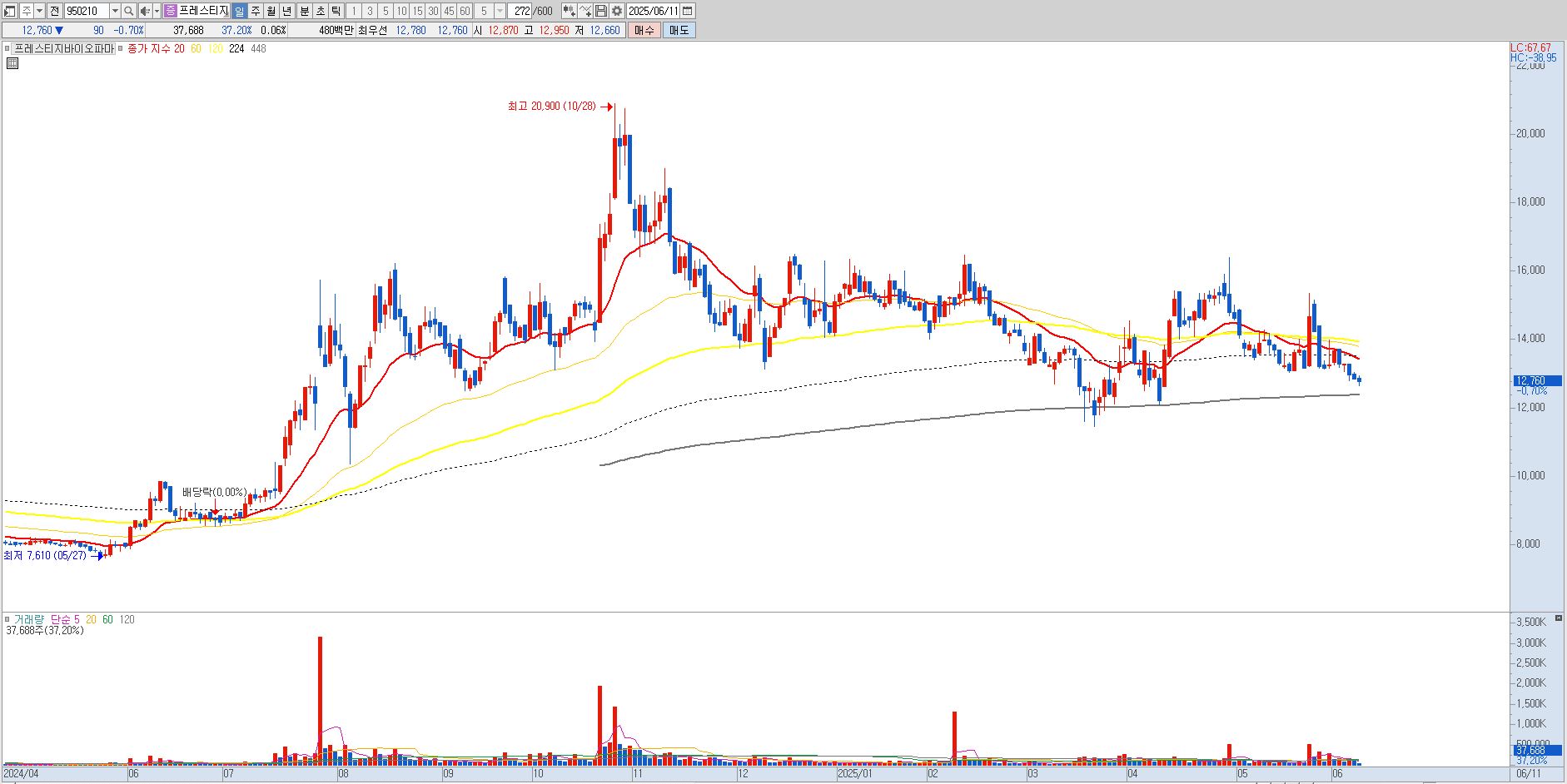Select yearly (년) chart period
Image resolution: width=1567 pixels, height=784 pixels.
(x=287, y=11)
